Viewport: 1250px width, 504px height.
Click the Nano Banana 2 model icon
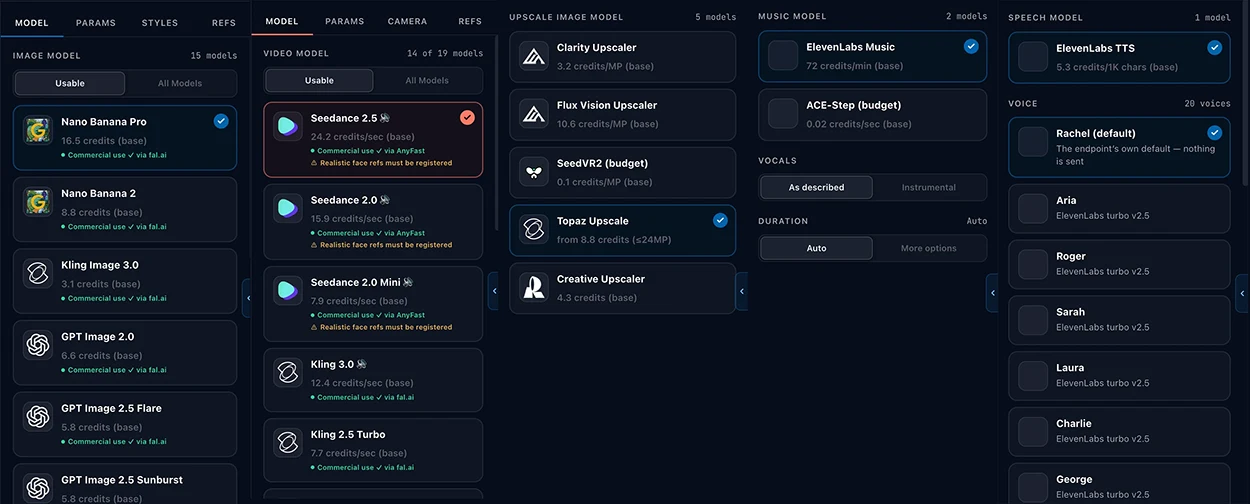click(x=38, y=203)
